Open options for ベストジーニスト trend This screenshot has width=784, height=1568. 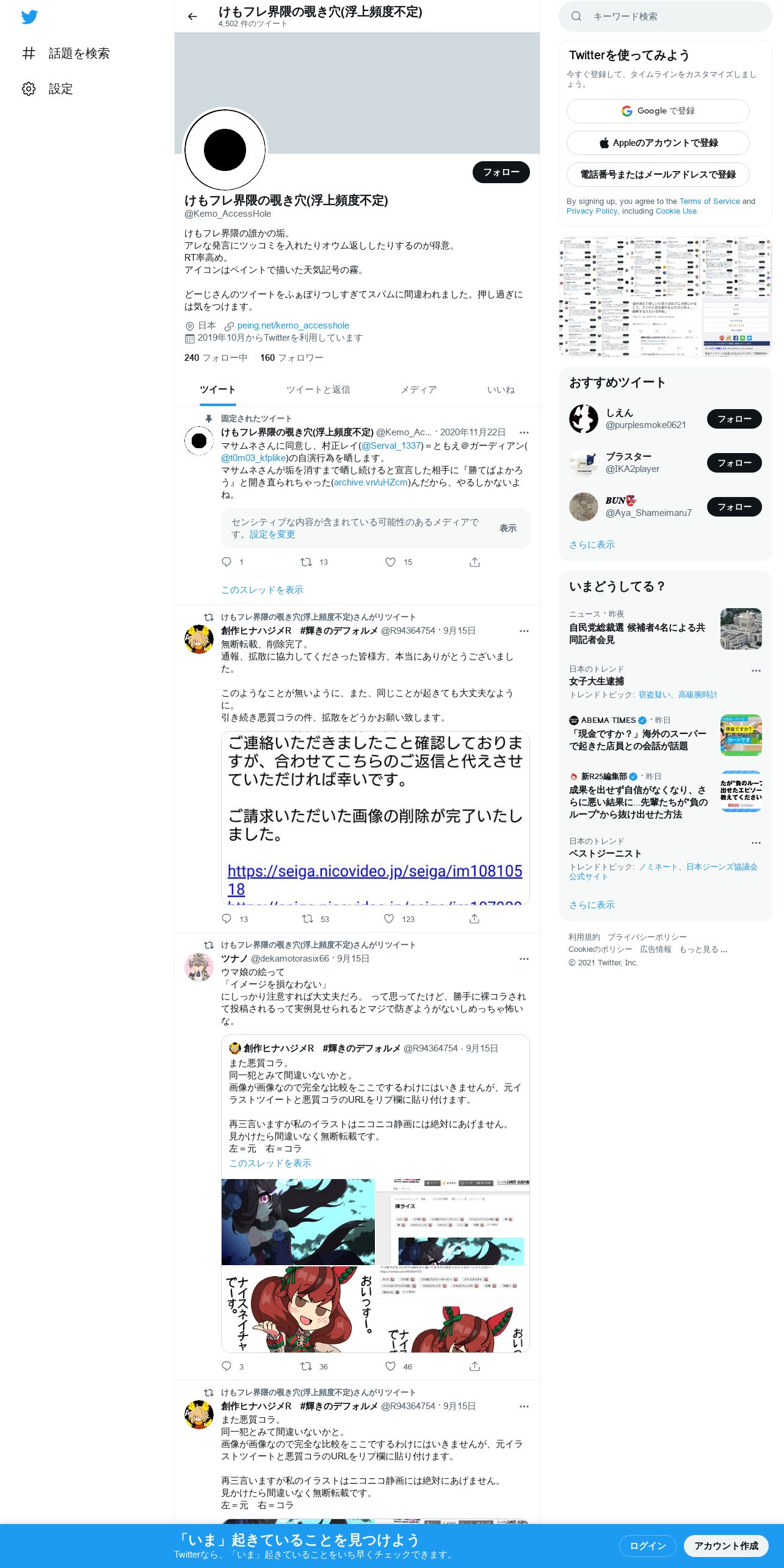coord(756,843)
